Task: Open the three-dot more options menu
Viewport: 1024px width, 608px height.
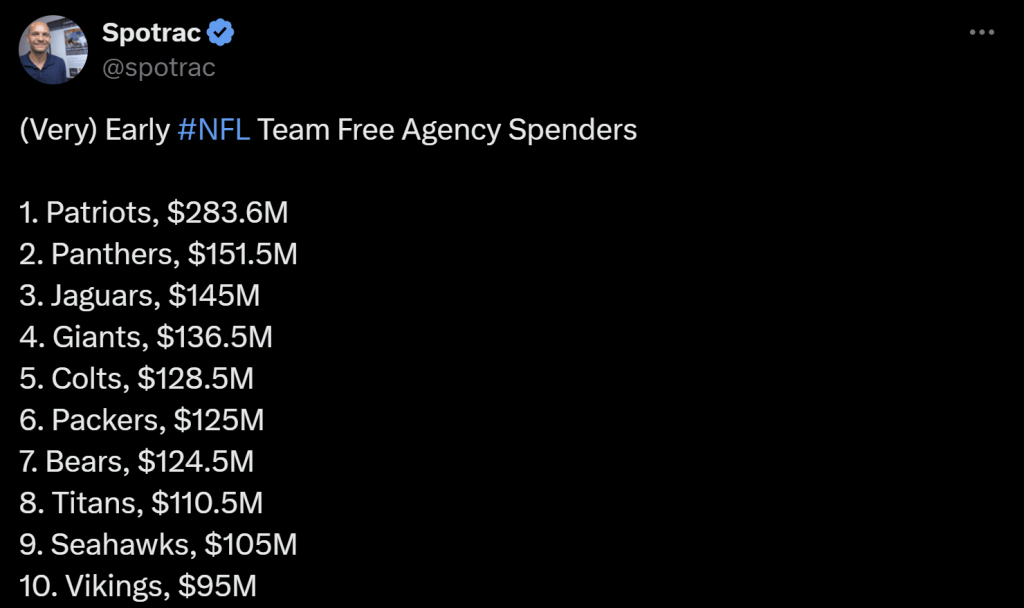Action: point(982,33)
